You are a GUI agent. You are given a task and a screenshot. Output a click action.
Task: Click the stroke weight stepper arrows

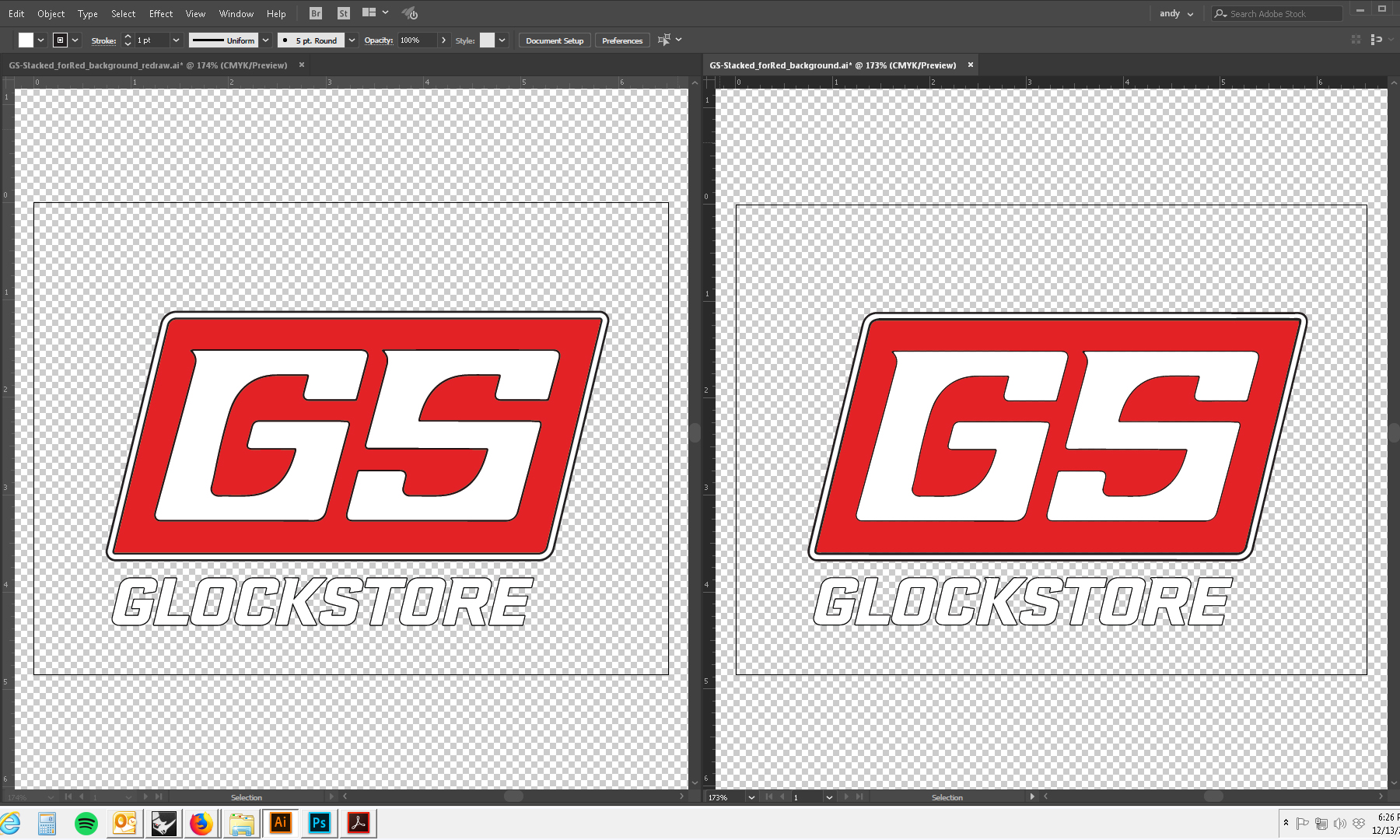coord(128,40)
